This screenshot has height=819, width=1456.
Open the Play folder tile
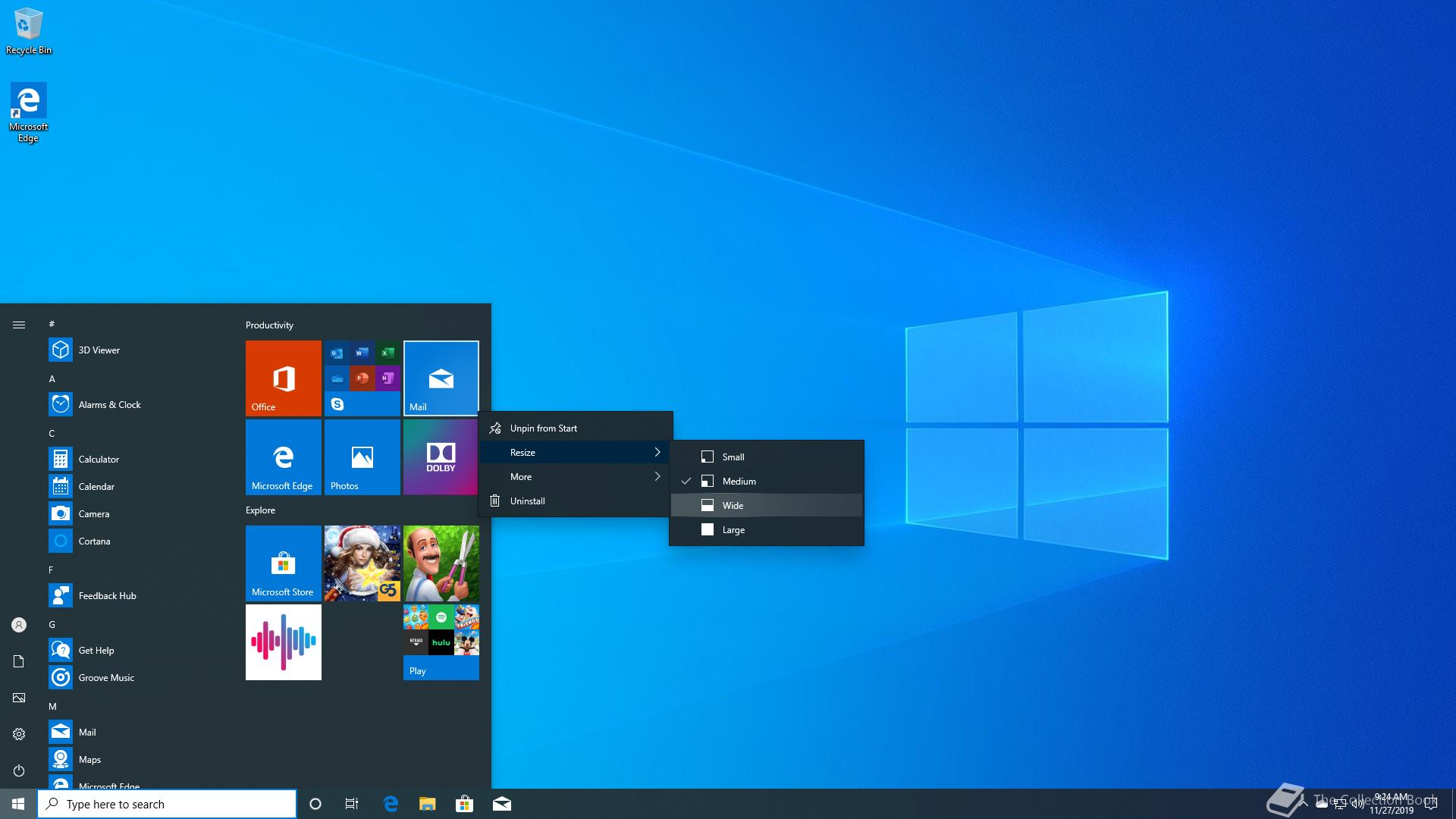(x=441, y=642)
